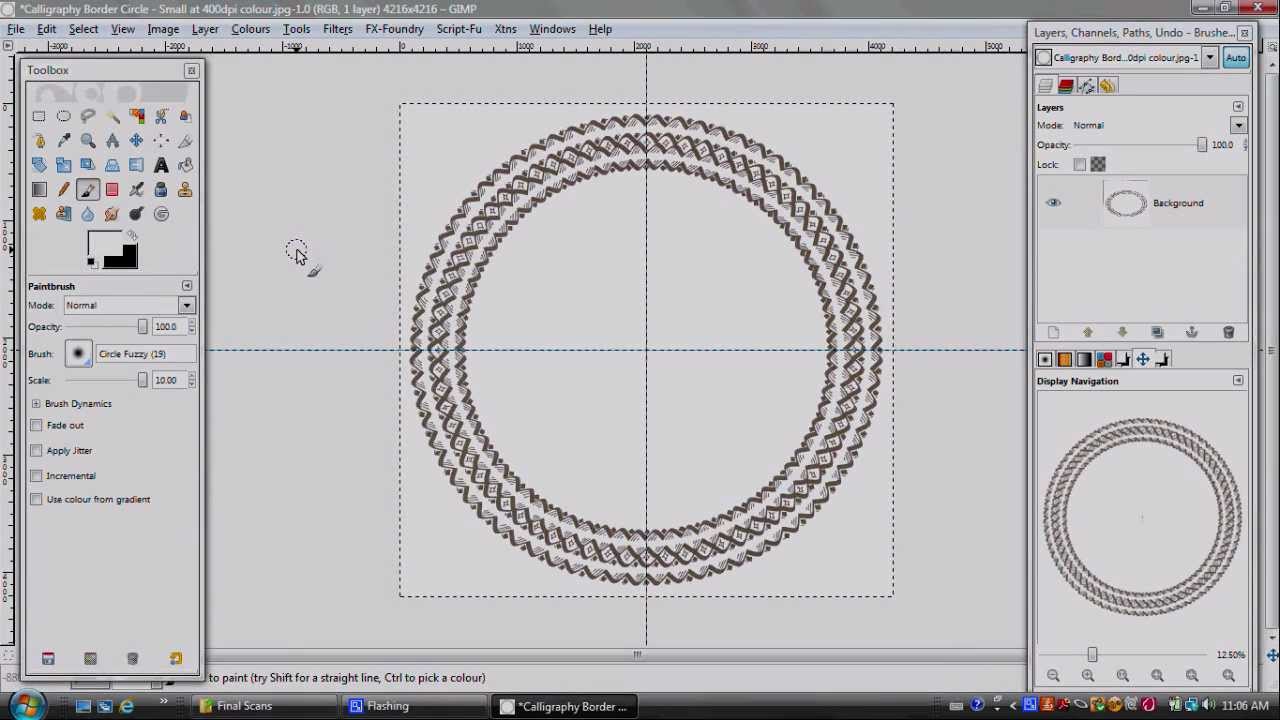Toggle the Auto button in dock
This screenshot has width=1280, height=720.
(x=1236, y=58)
